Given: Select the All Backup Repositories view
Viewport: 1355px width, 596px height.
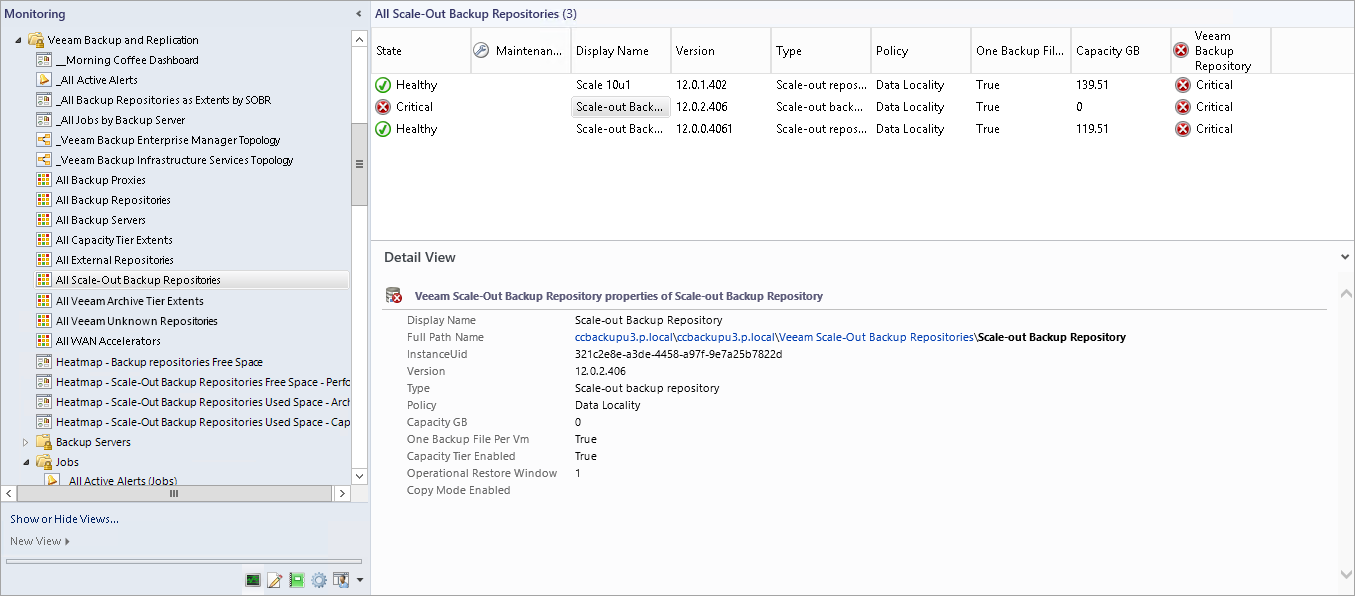Looking at the screenshot, I should [x=113, y=200].
